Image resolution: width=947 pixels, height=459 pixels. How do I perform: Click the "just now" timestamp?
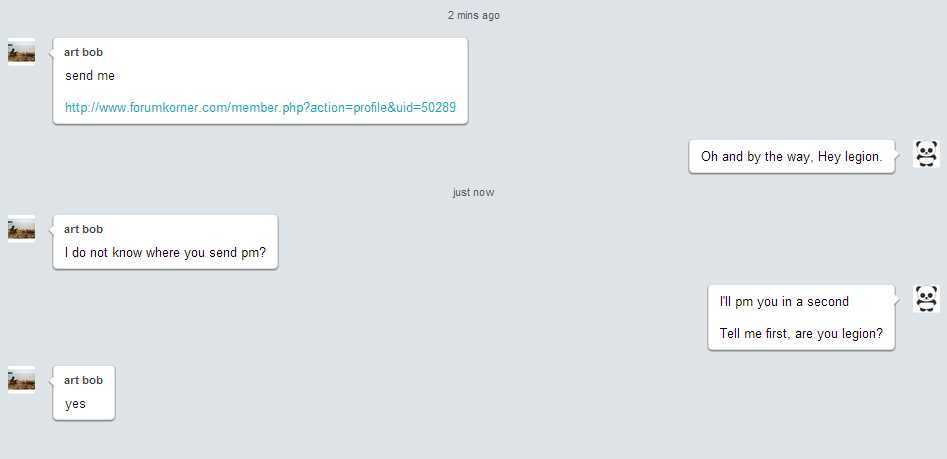tap(474, 192)
